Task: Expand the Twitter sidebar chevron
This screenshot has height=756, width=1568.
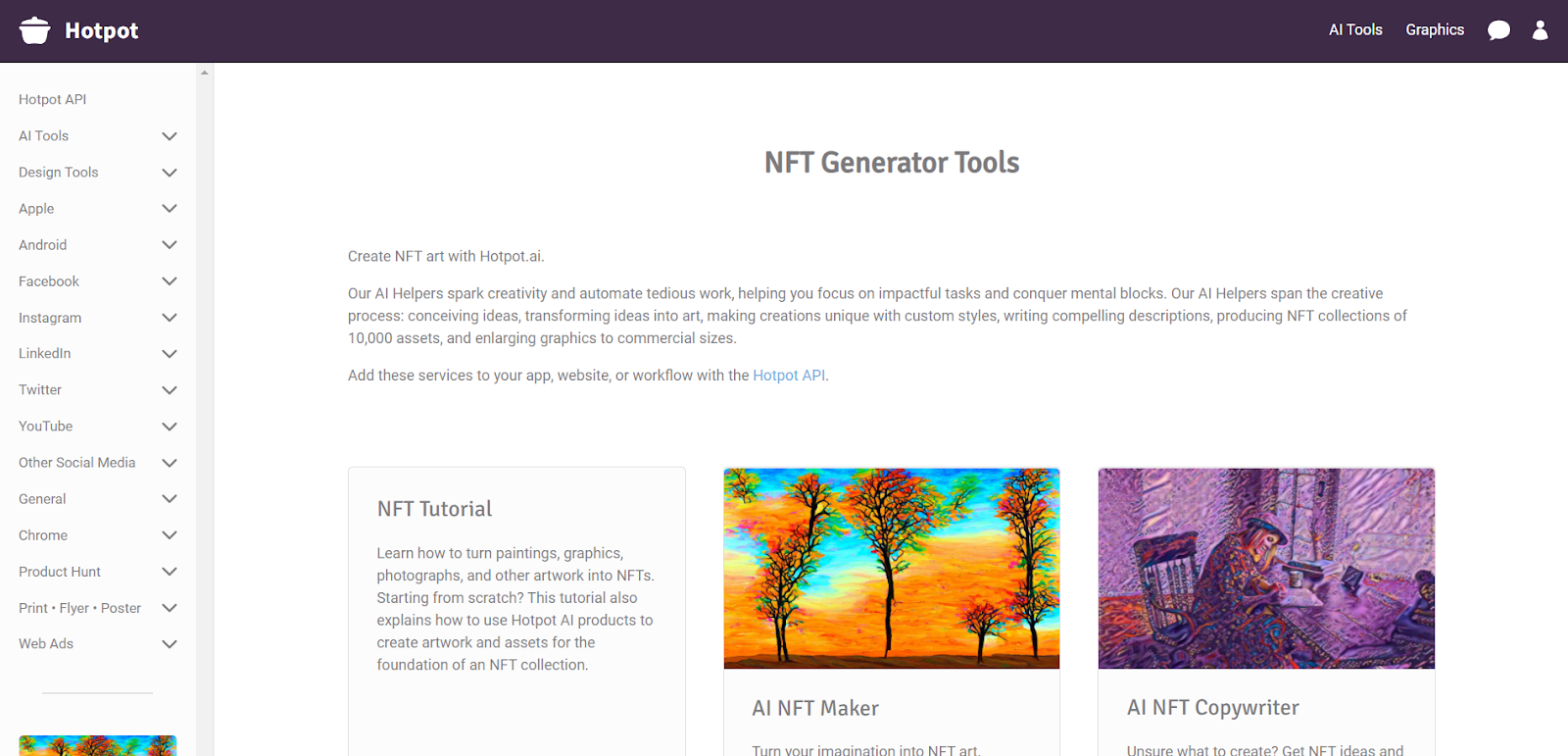Action: 170,390
